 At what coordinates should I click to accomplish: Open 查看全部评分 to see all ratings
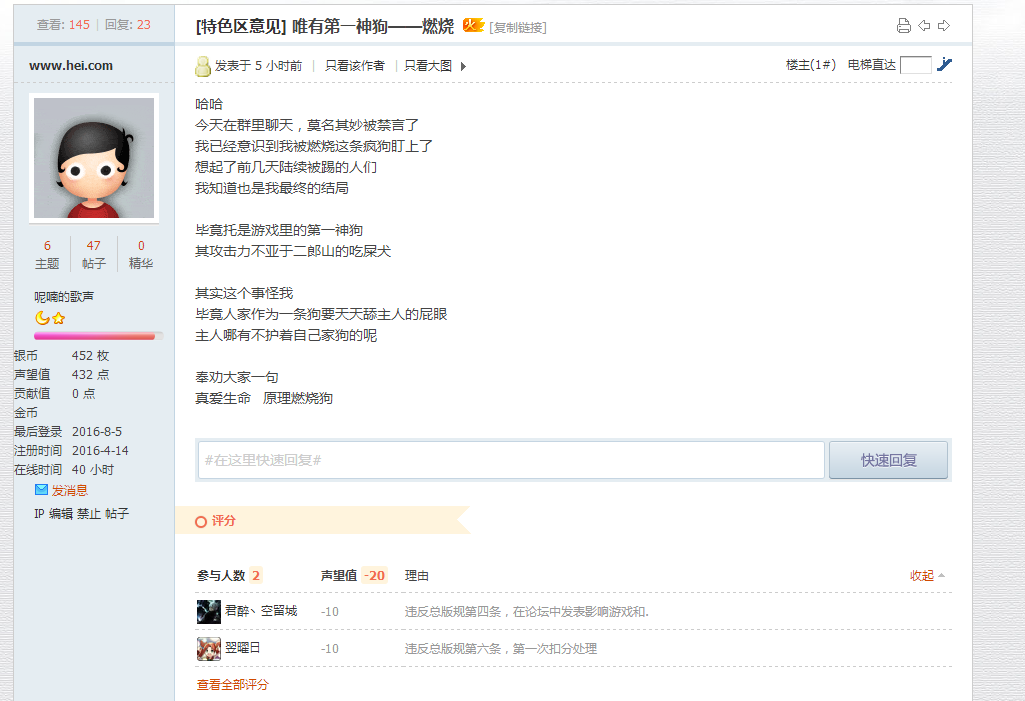click(232, 687)
